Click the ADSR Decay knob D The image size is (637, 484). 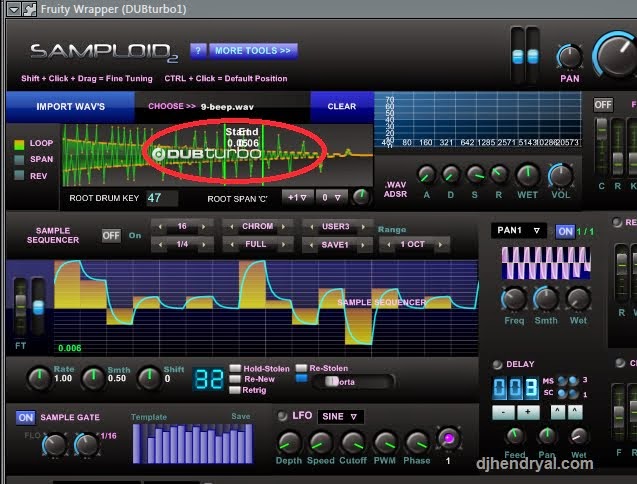[x=450, y=175]
